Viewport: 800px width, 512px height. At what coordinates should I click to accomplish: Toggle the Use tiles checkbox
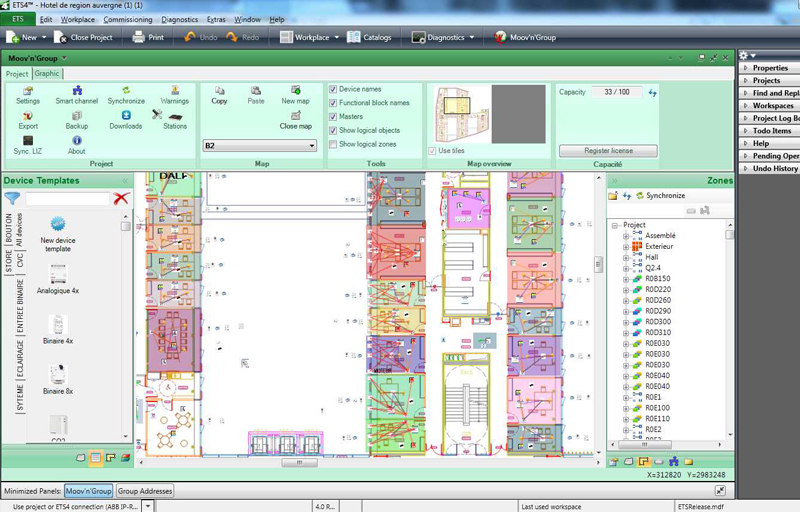pos(432,151)
